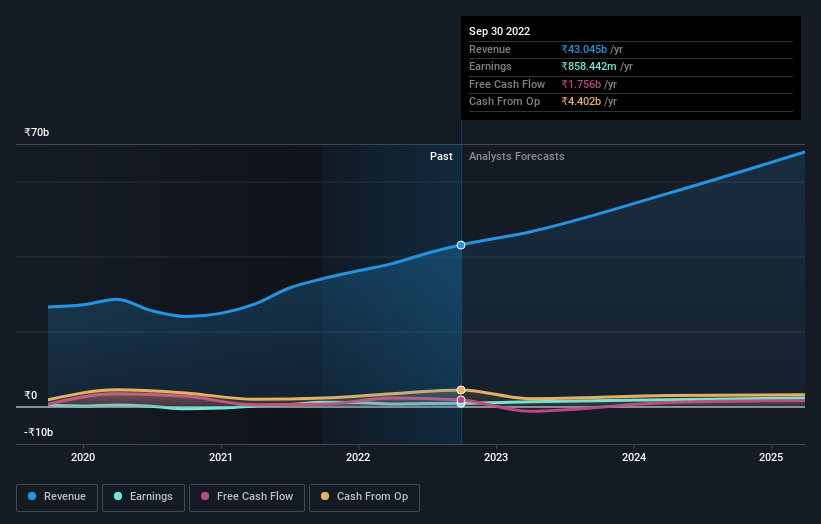Select the 2024 x-axis label
The width and height of the screenshot is (821, 524).
pos(634,457)
